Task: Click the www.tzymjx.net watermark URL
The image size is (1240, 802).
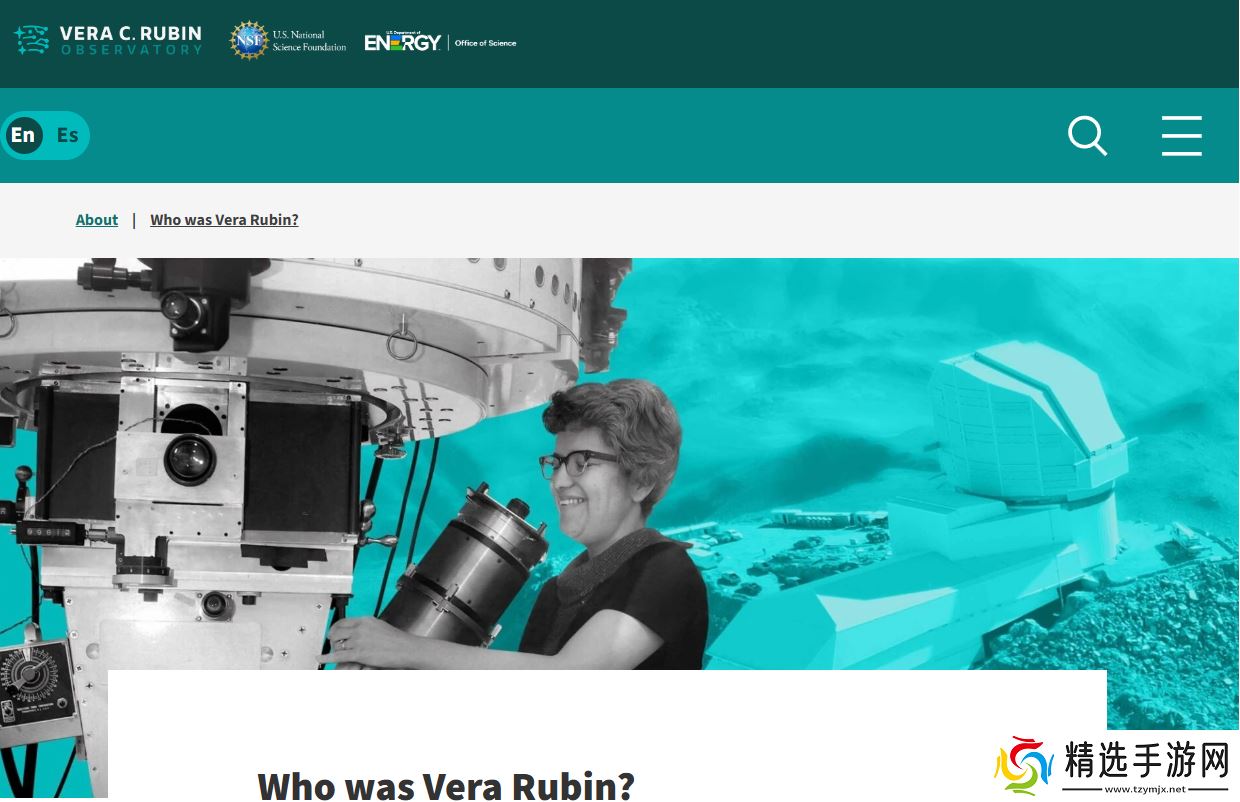Action: [1146, 789]
